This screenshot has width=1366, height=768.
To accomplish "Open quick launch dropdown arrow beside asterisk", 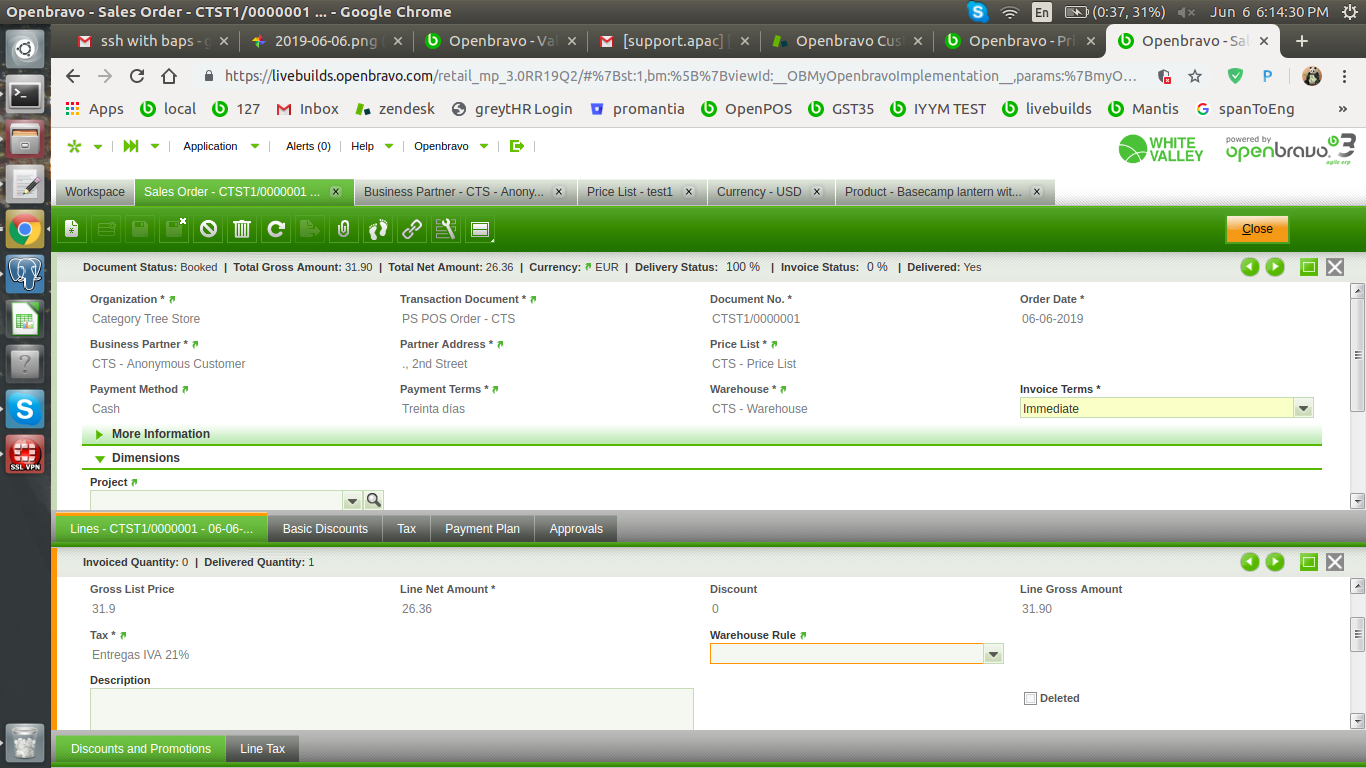I will [x=98, y=147].
